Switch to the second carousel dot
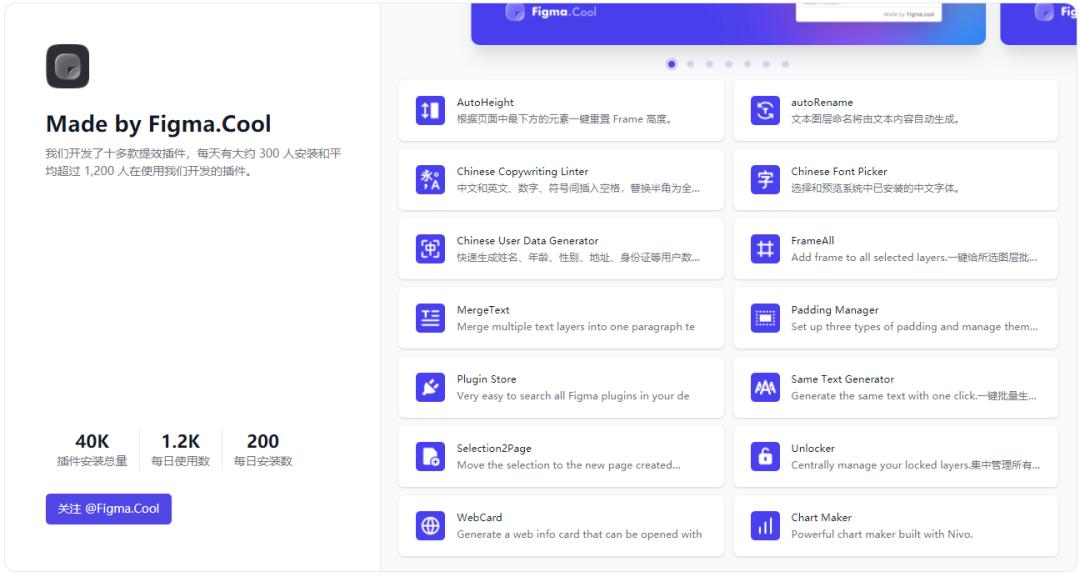Viewport: 1080px width, 577px height. pos(690,64)
